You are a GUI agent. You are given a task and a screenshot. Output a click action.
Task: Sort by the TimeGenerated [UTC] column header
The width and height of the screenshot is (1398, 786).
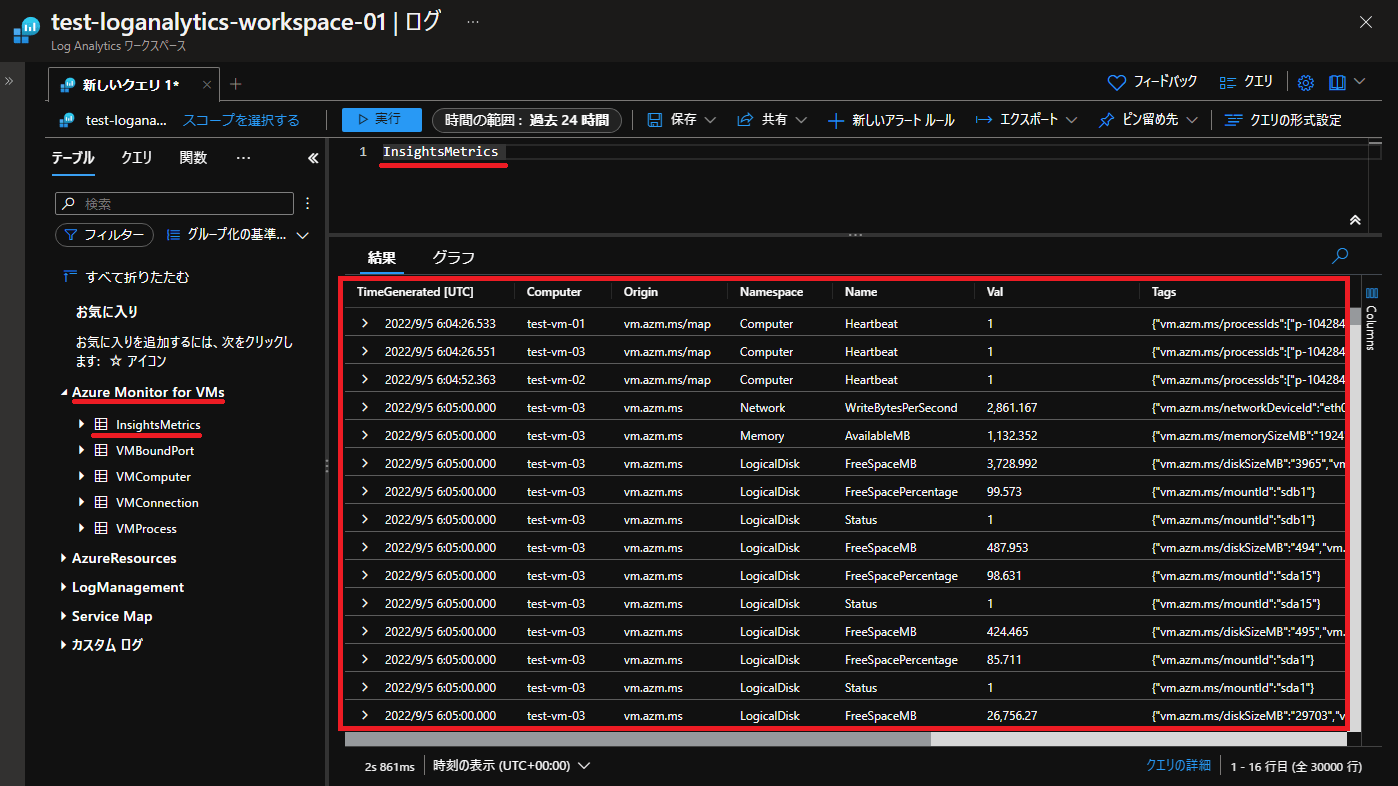(415, 292)
